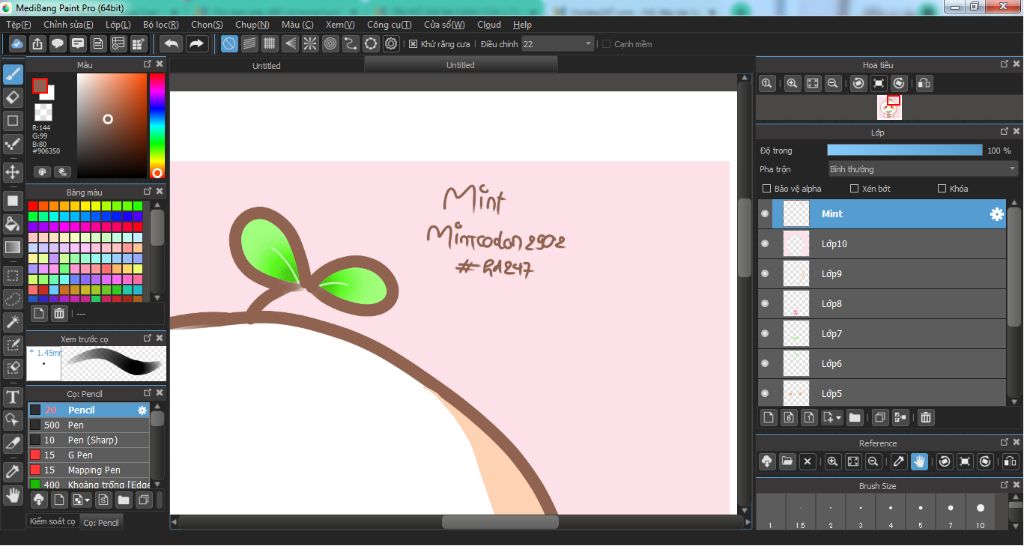The width and height of the screenshot is (1024, 546).
Task: Open the Tệp menu
Action: (18, 25)
